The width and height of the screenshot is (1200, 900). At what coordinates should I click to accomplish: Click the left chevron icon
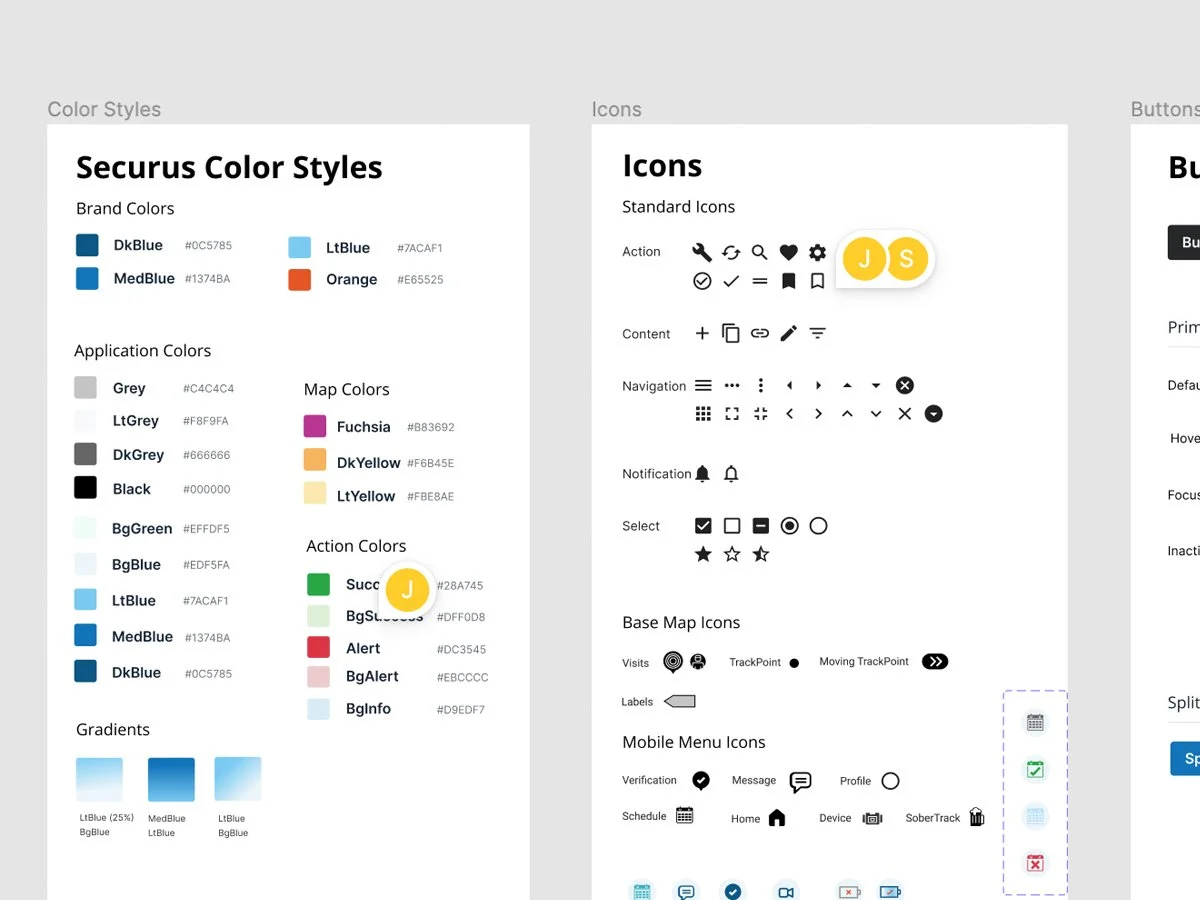(789, 413)
